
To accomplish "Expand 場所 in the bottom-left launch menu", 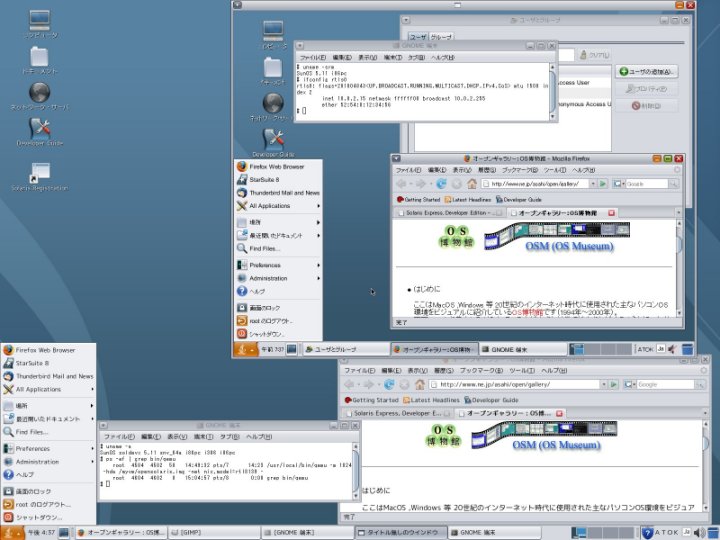I will pyautogui.click(x=49, y=406).
